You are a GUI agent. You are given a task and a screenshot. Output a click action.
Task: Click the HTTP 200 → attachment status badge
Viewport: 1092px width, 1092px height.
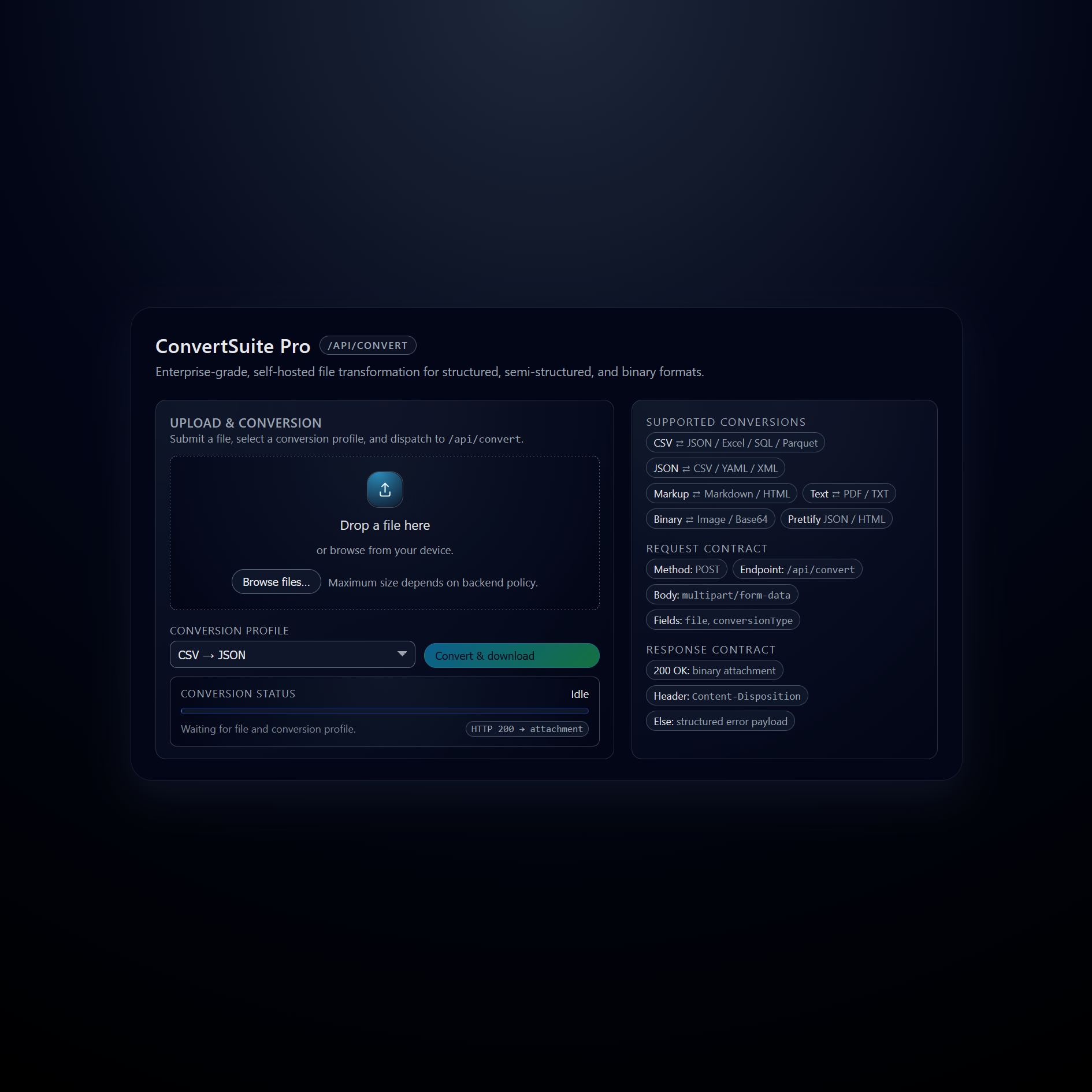click(526, 729)
